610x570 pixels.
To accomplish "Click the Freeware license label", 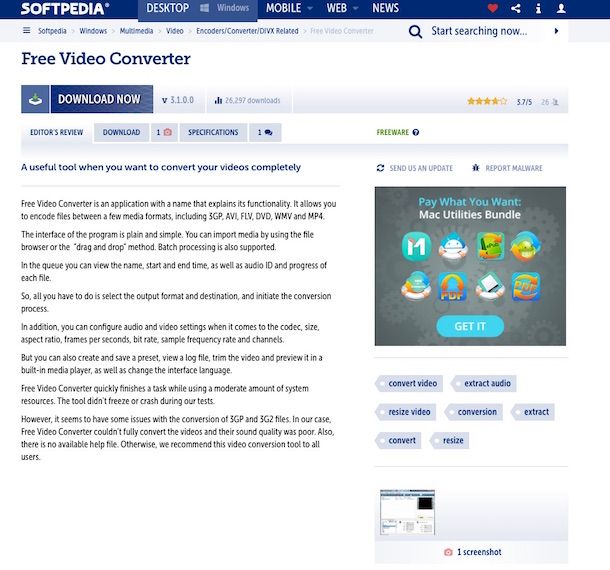I will (x=393, y=132).
